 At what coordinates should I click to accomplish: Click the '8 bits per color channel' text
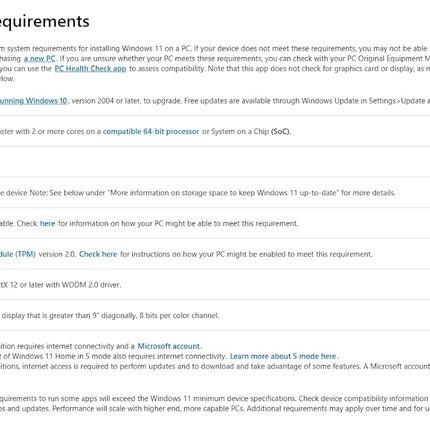[x=179, y=315]
